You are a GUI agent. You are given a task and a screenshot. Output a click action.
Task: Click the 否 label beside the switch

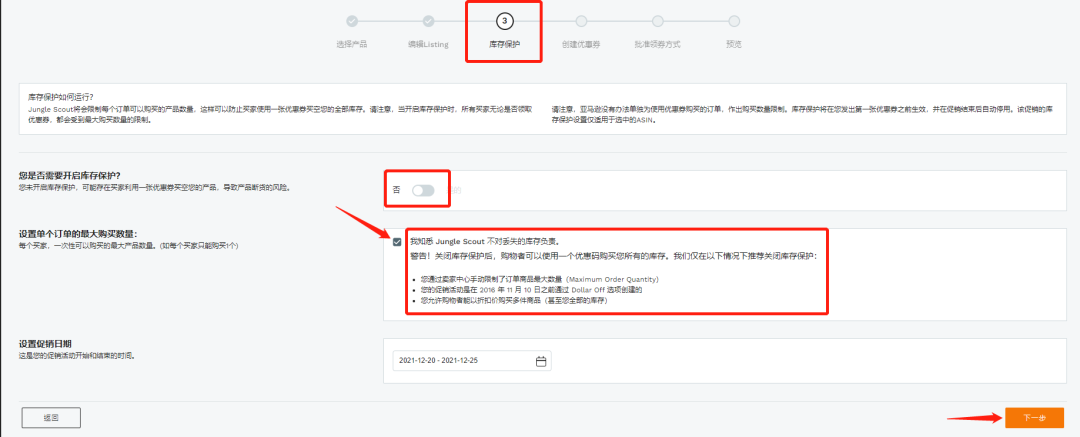coord(396,190)
